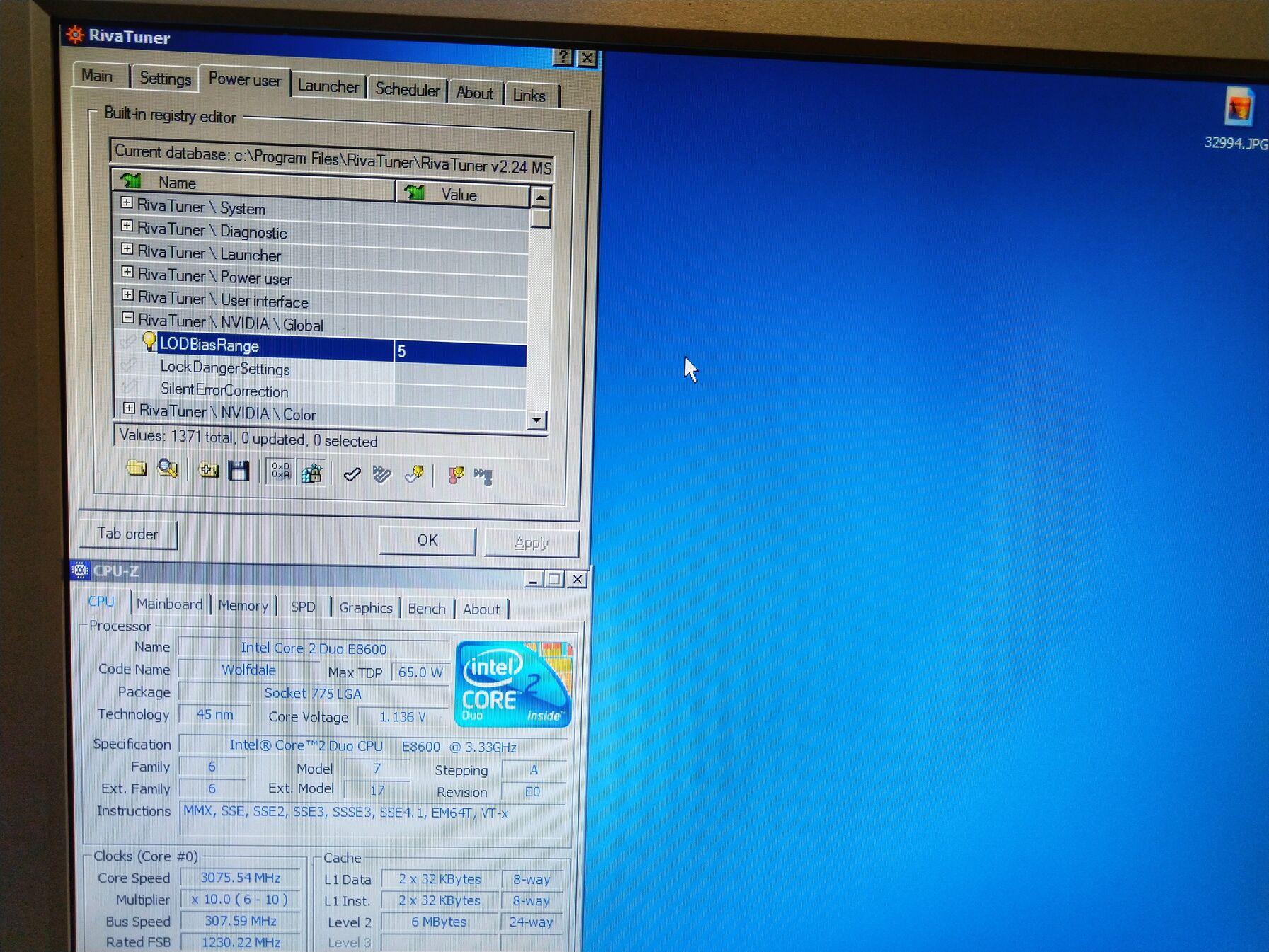Click the Core Voltage value 1.136 V

point(402,717)
